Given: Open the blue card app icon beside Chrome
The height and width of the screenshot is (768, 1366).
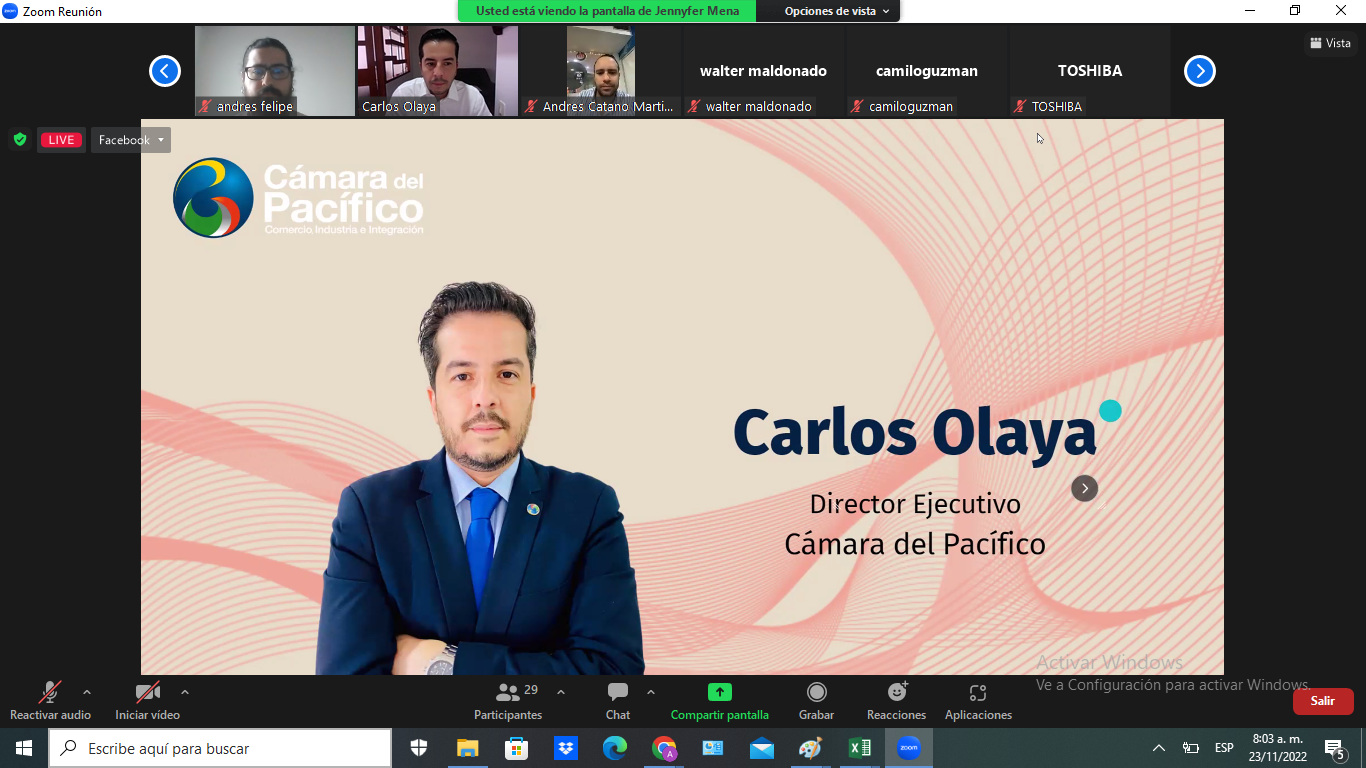Looking at the screenshot, I should 713,748.
